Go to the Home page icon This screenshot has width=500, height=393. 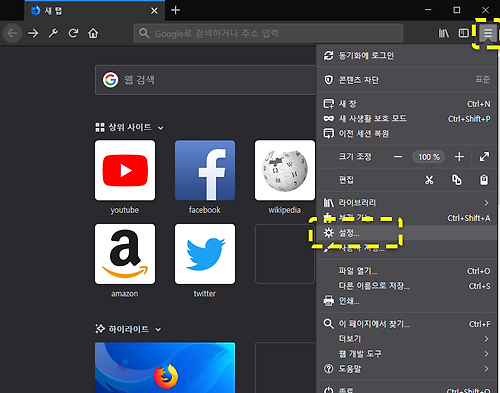pos(93,33)
